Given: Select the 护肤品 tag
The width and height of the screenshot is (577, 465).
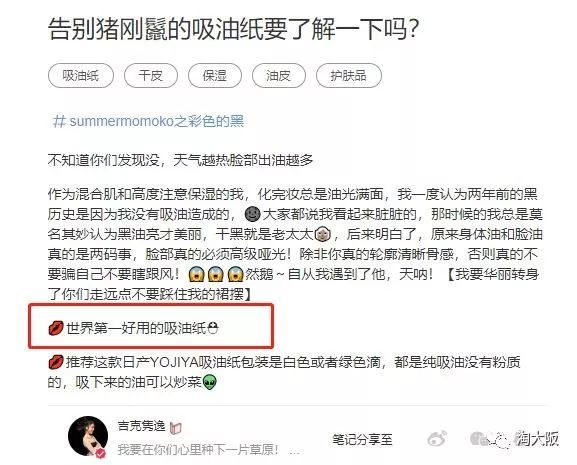Looking at the screenshot, I should pyautogui.click(x=348, y=75).
